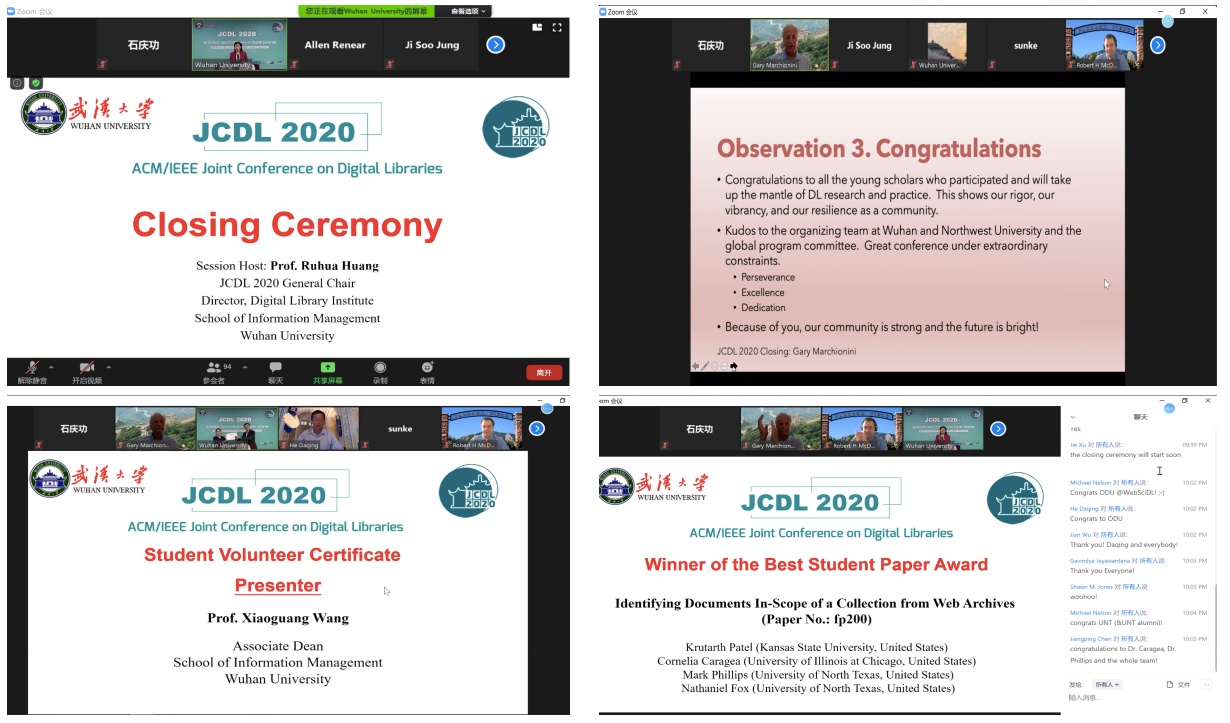
Task: Click the green Share Screen (共享屏幕) icon
Action: pos(327,368)
